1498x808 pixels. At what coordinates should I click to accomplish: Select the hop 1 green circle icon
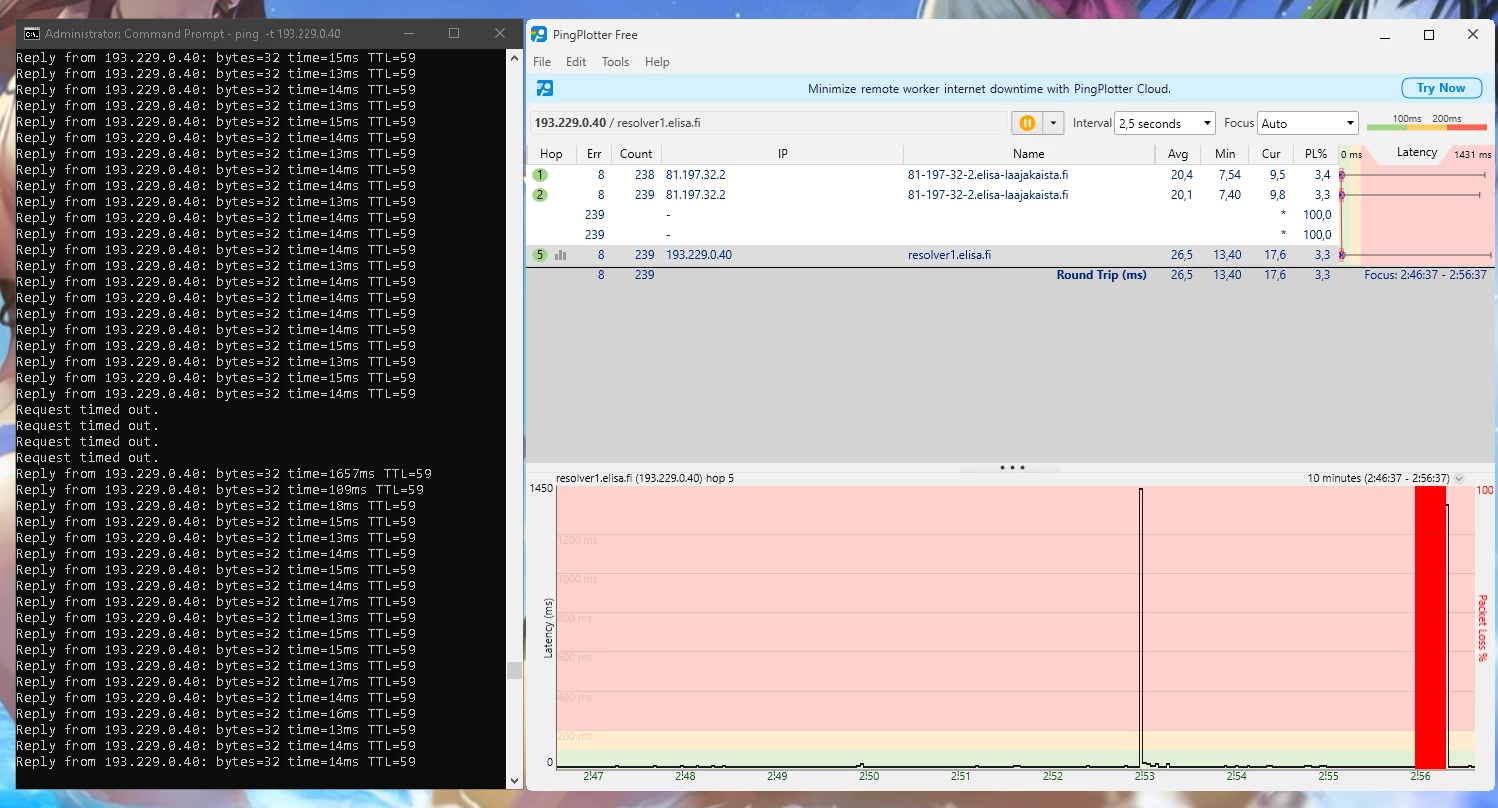coord(540,175)
